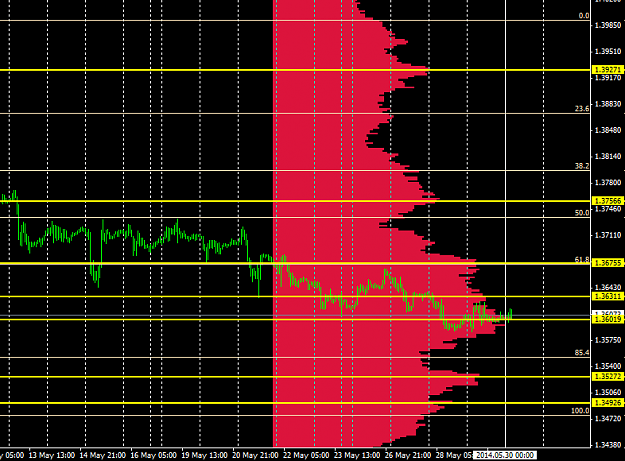Click the 1.35400 price scale value

pos(608,366)
